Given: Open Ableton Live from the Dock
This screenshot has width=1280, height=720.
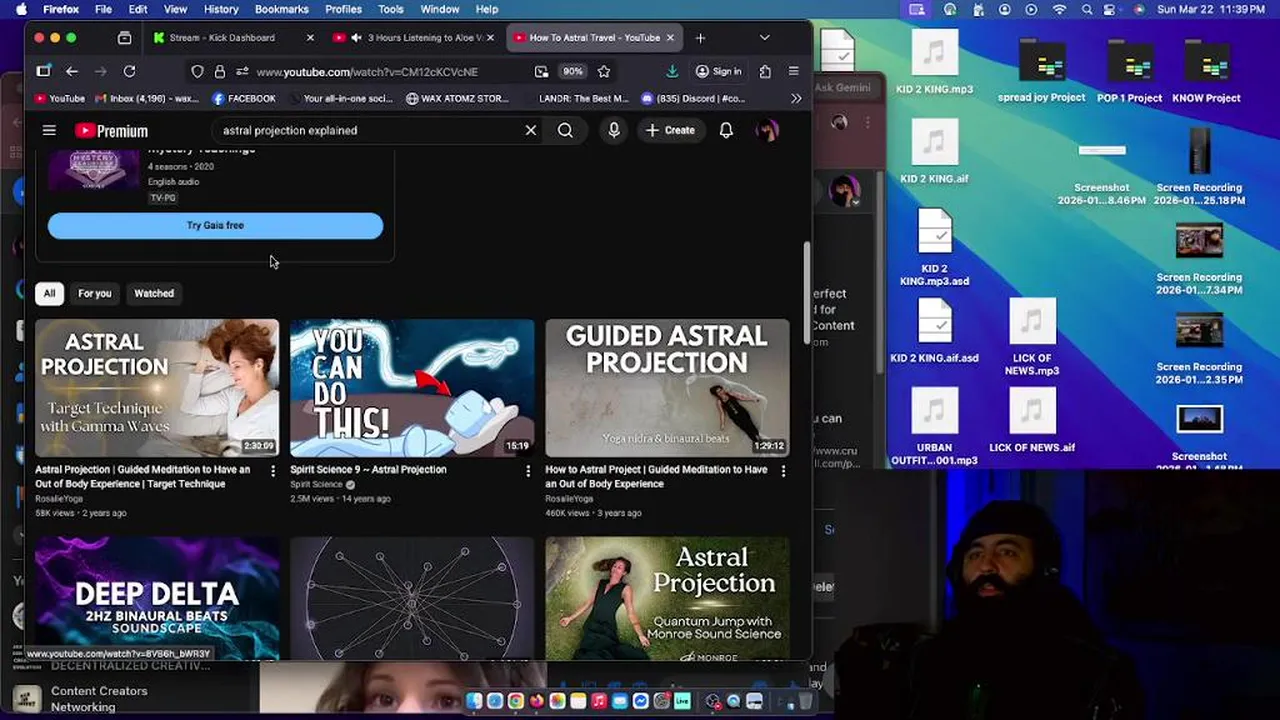Looking at the screenshot, I should tap(682, 701).
